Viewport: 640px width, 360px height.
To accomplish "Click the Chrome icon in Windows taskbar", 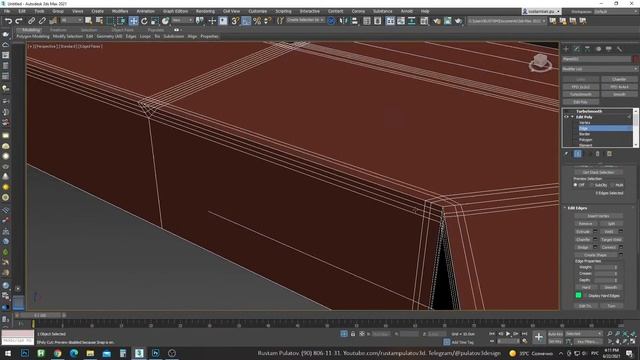I will 58,353.
